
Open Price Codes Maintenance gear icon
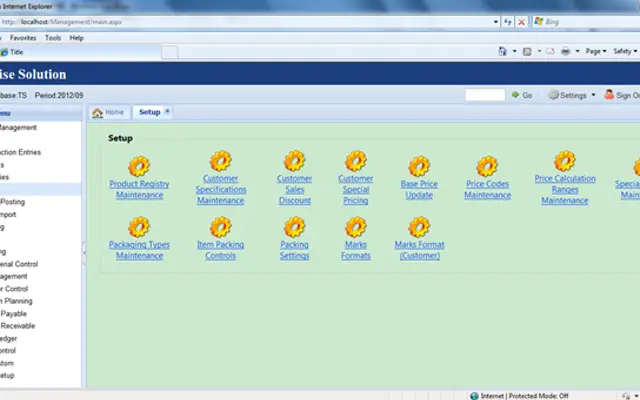coord(487,166)
